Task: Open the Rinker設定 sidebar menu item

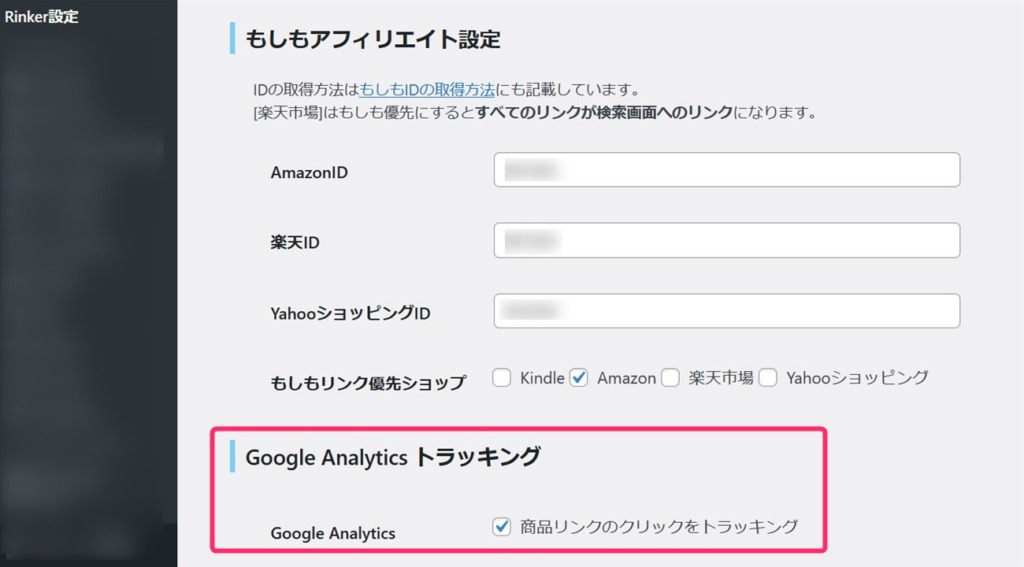Action: (x=41, y=16)
